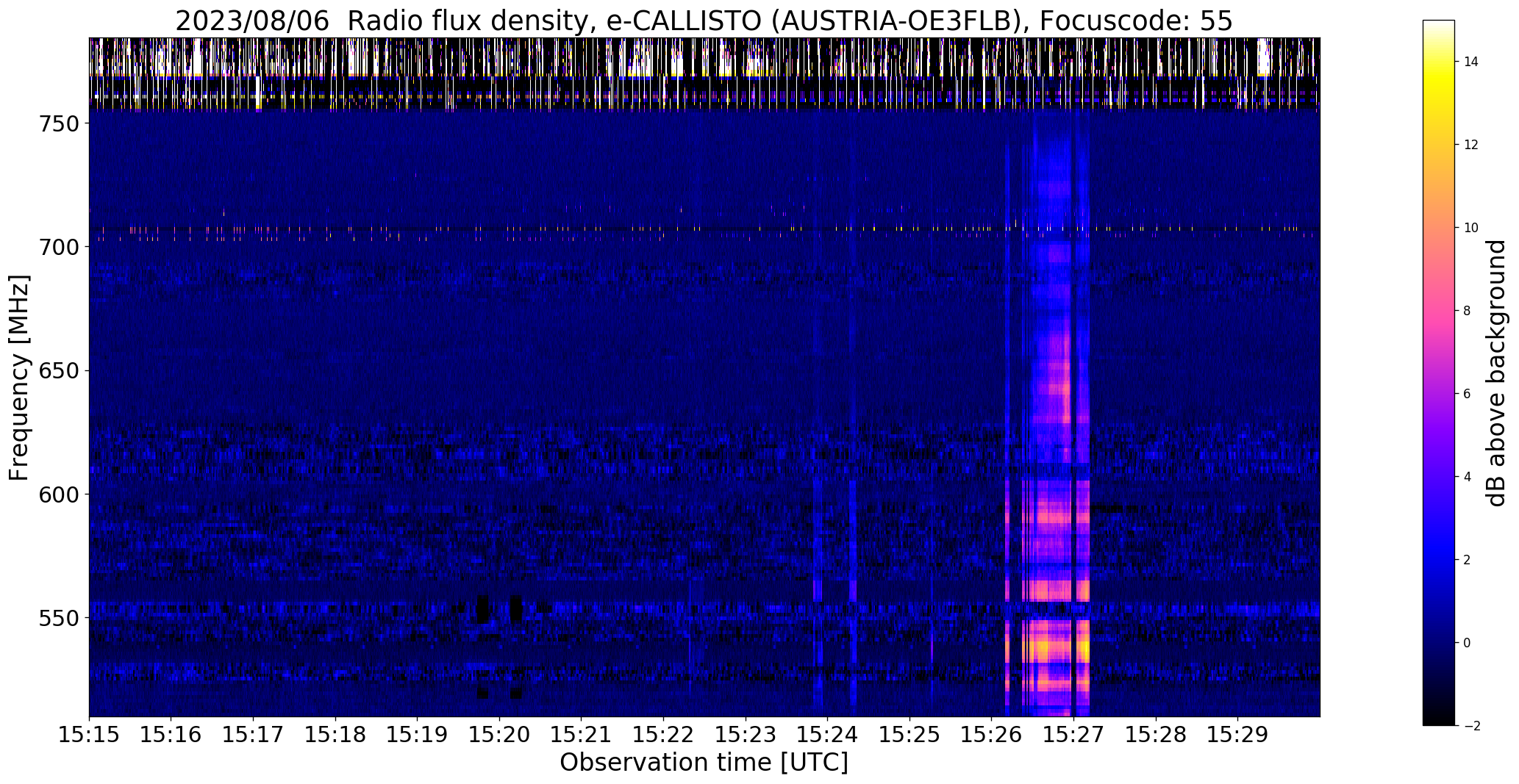Click the 'Frequency [MHz]' axis label
Viewport: 1519px width, 784px height.
(x=19, y=378)
